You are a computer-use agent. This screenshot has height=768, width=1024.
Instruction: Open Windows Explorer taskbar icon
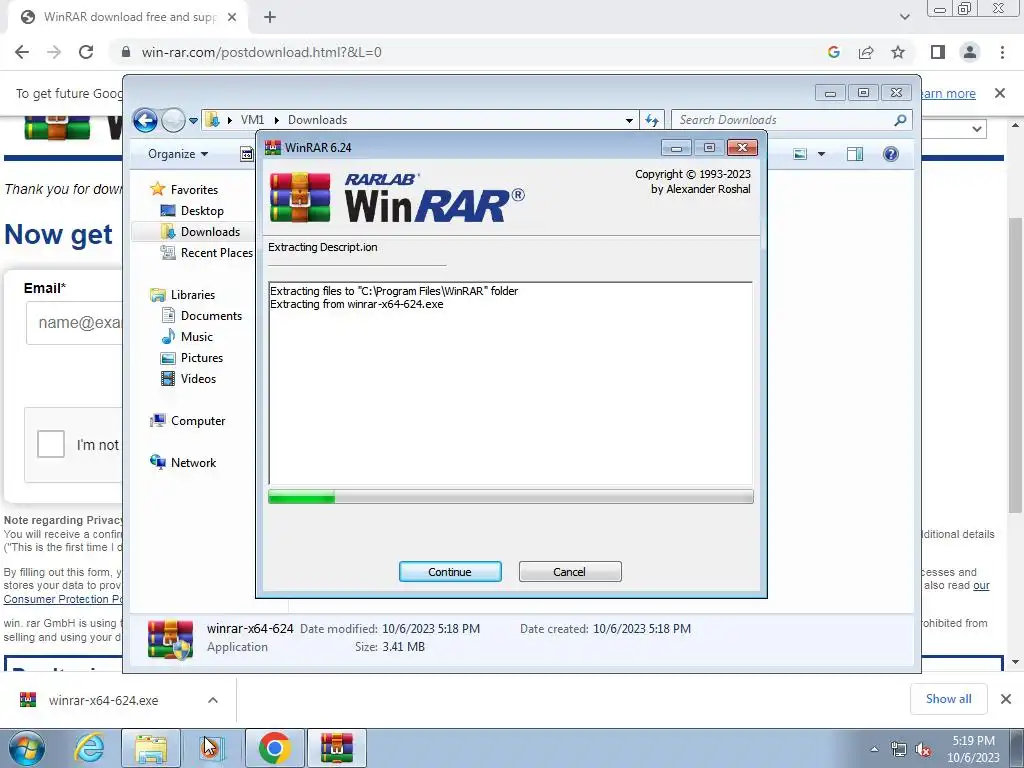coord(151,748)
